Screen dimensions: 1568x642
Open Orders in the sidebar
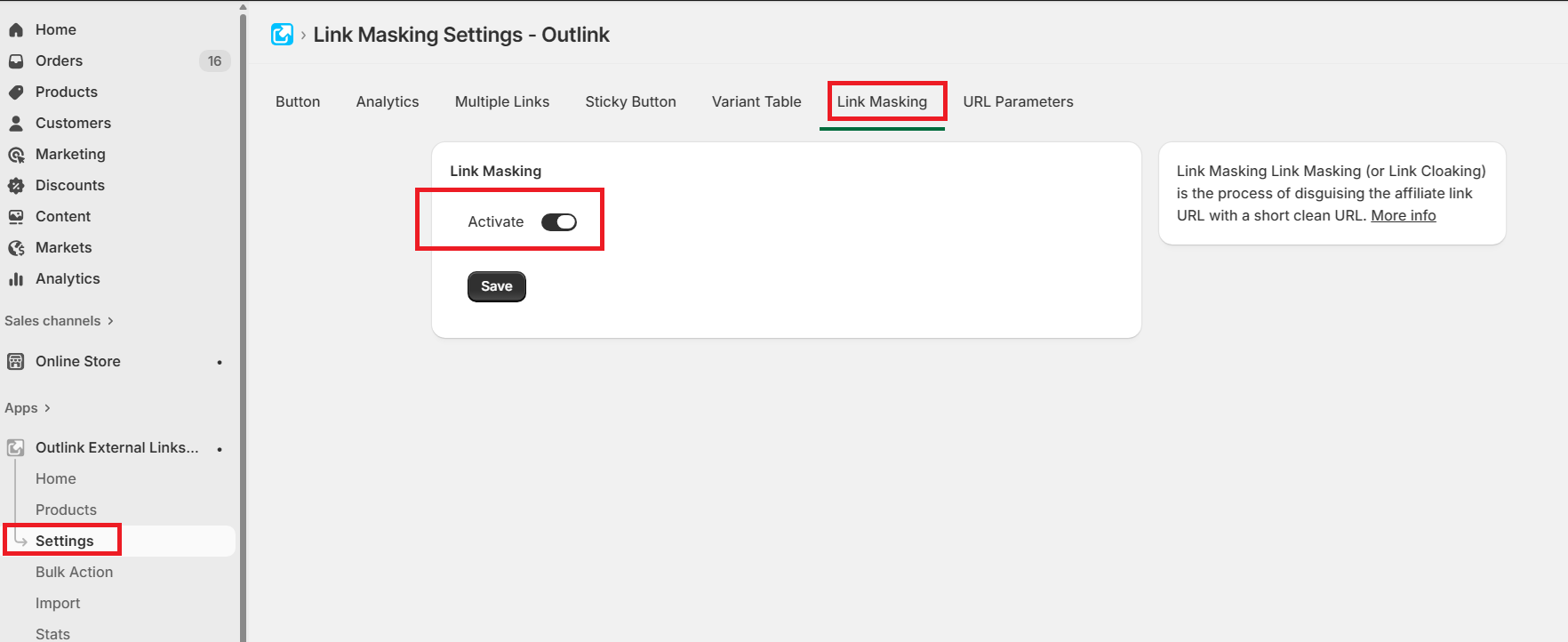tap(59, 60)
